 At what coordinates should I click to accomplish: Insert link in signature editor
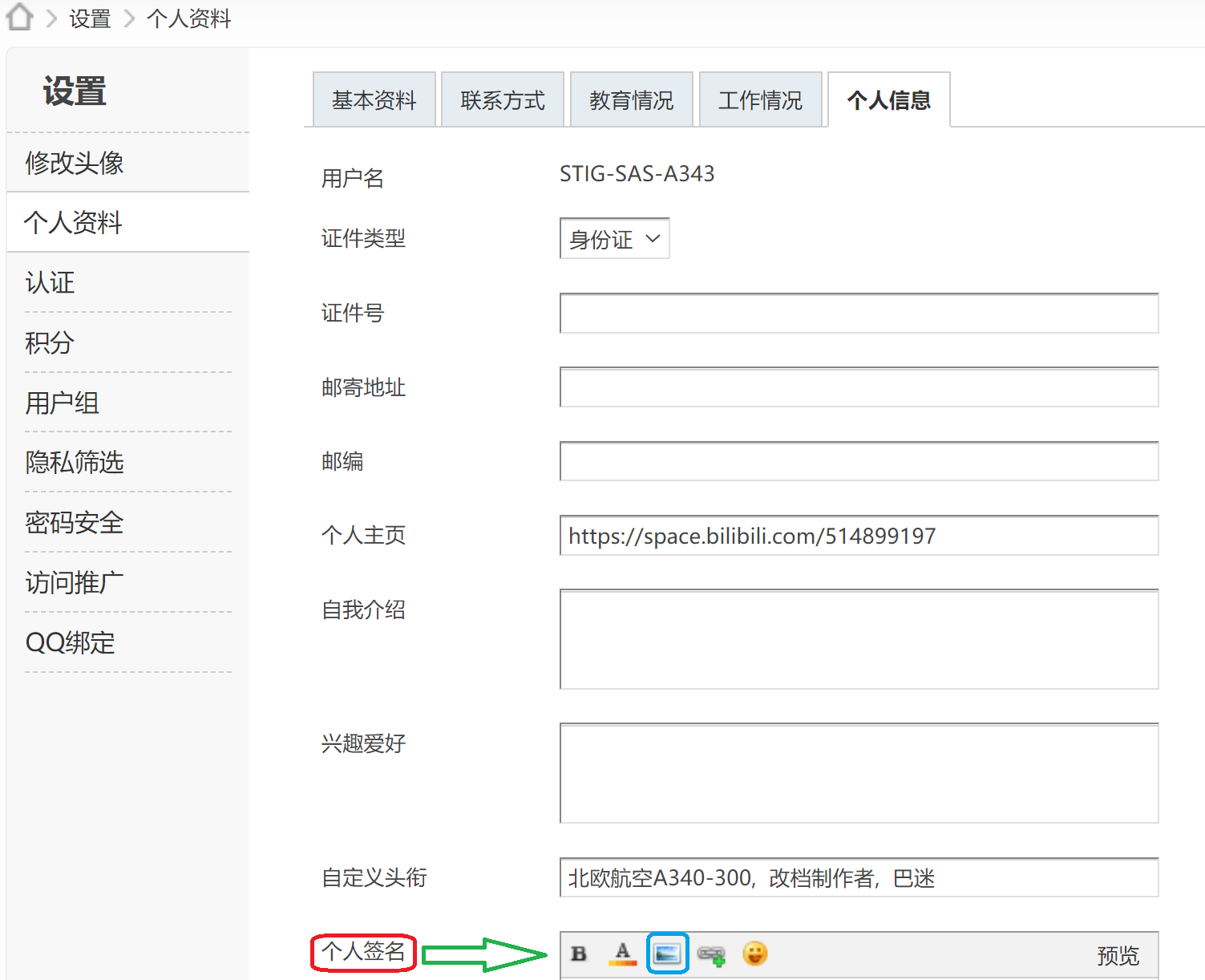[711, 954]
